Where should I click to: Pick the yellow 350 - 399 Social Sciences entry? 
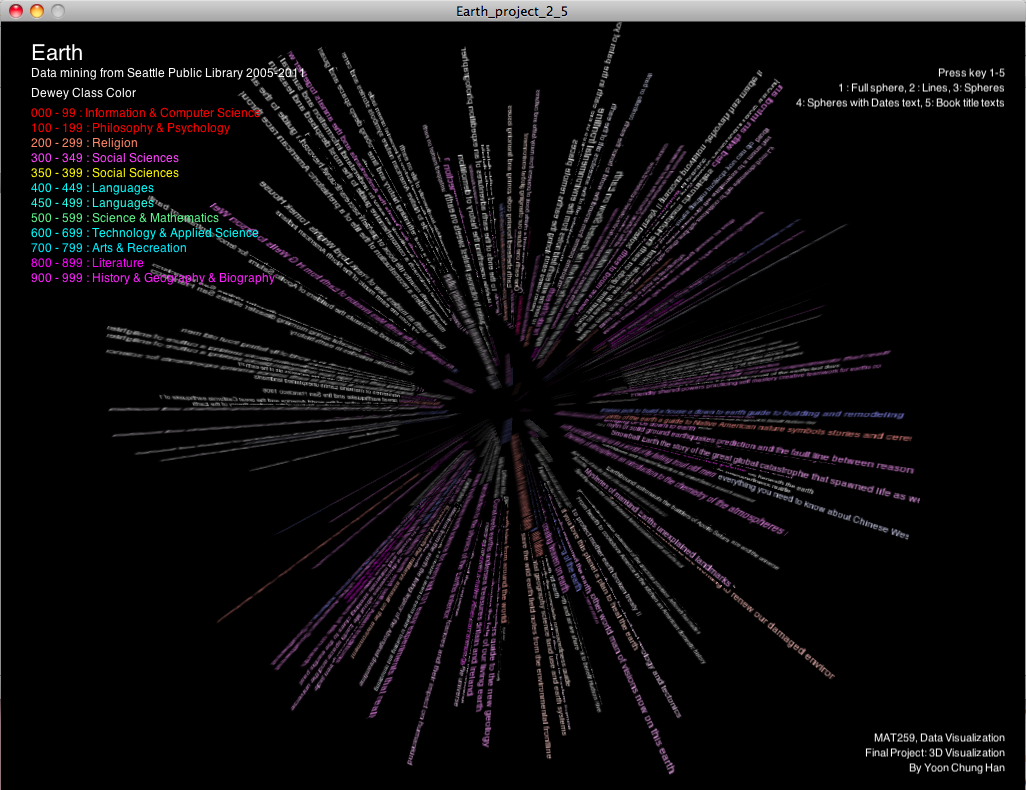(105, 173)
